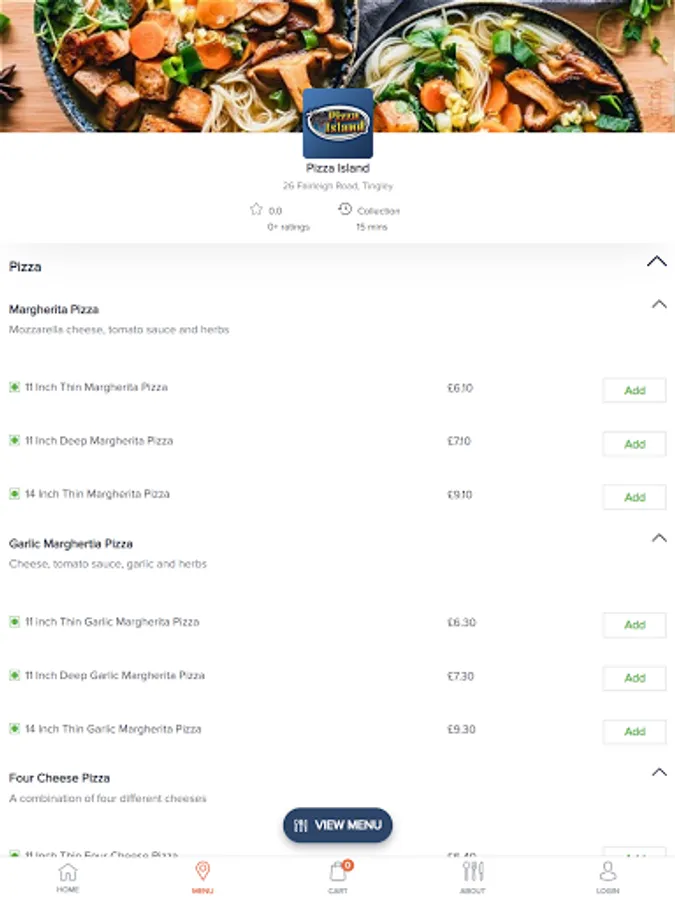Collapse the Four Cheese Pizza group
Image resolution: width=675 pixels, height=900 pixels.
(x=658, y=772)
